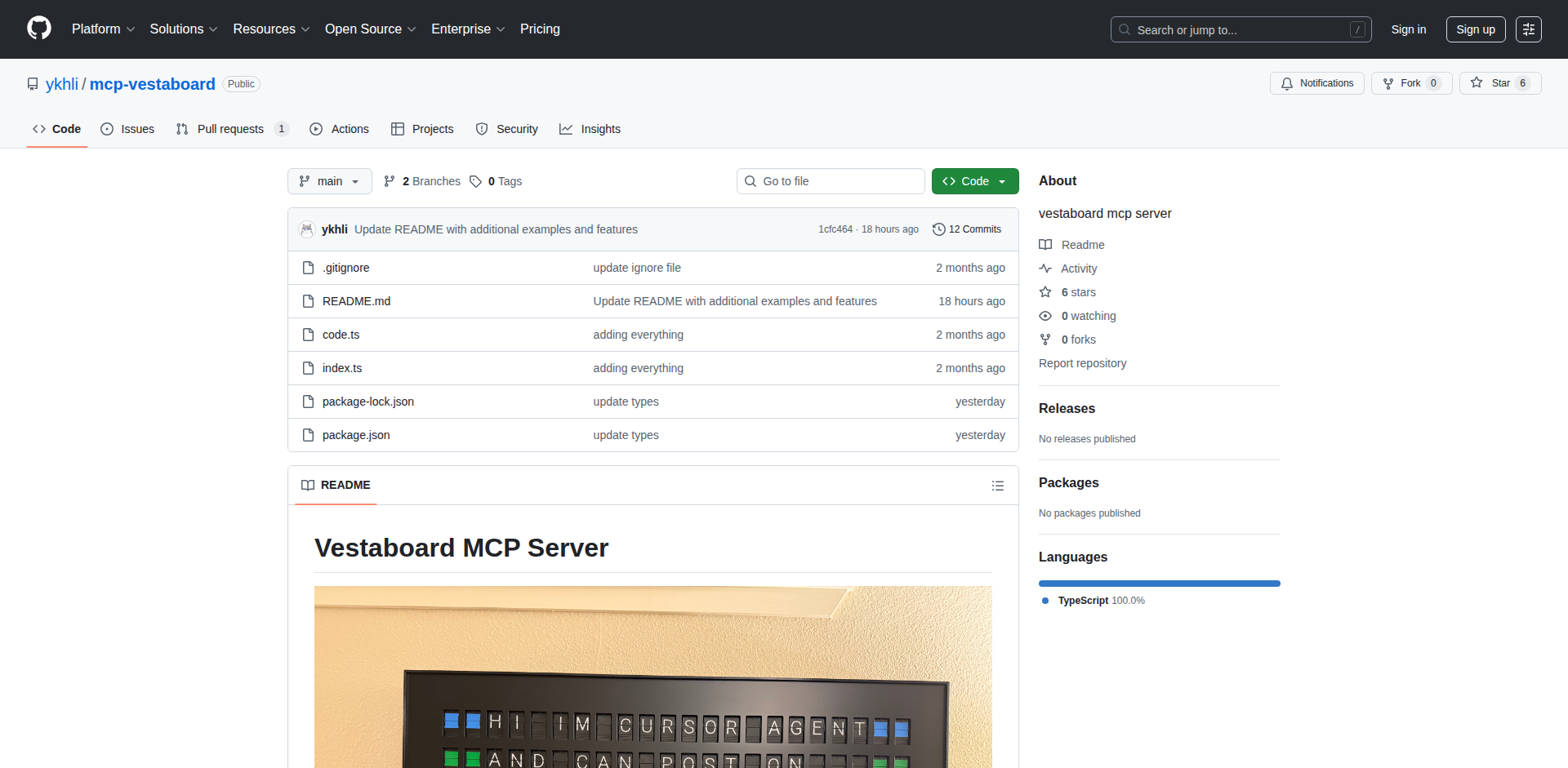Click the star icon beside 6 stars
The width and height of the screenshot is (1568, 768).
pyautogui.click(x=1045, y=292)
